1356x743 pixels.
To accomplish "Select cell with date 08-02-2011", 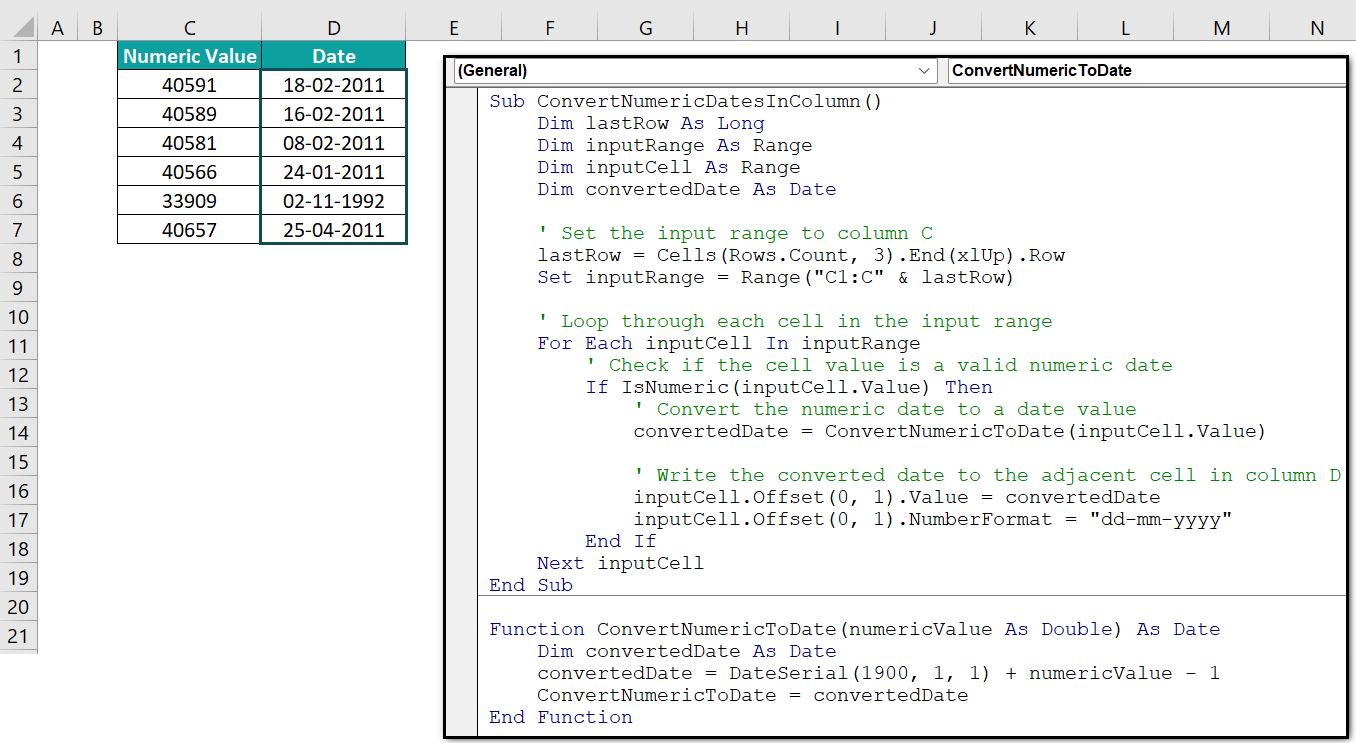I will click(334, 143).
